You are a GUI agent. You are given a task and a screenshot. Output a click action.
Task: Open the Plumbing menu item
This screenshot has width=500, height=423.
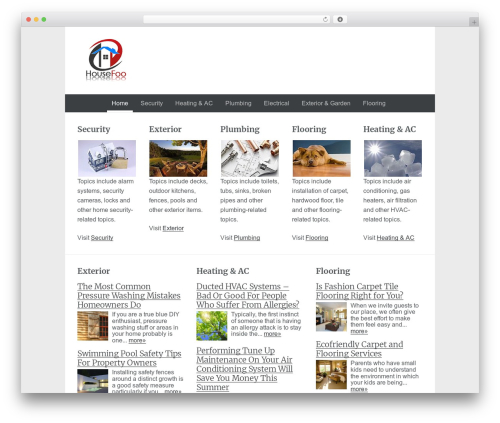click(238, 103)
